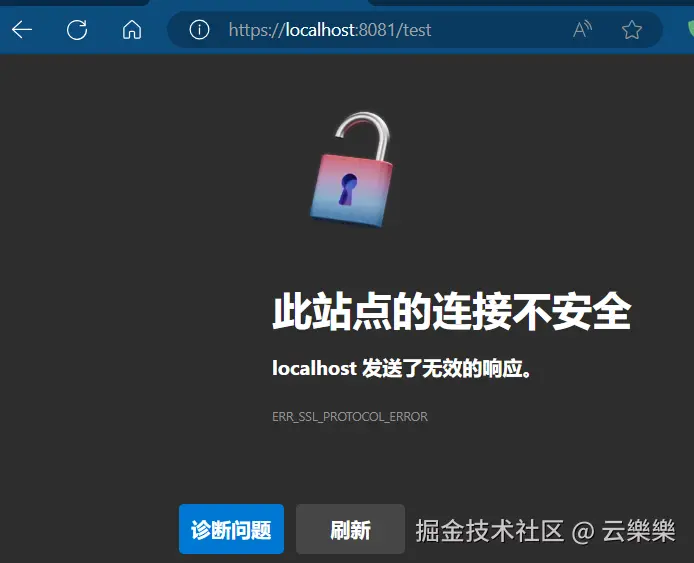The height and width of the screenshot is (563, 694).
Task: Click the 掘金技术社区 watermark text
Action: click(490, 531)
